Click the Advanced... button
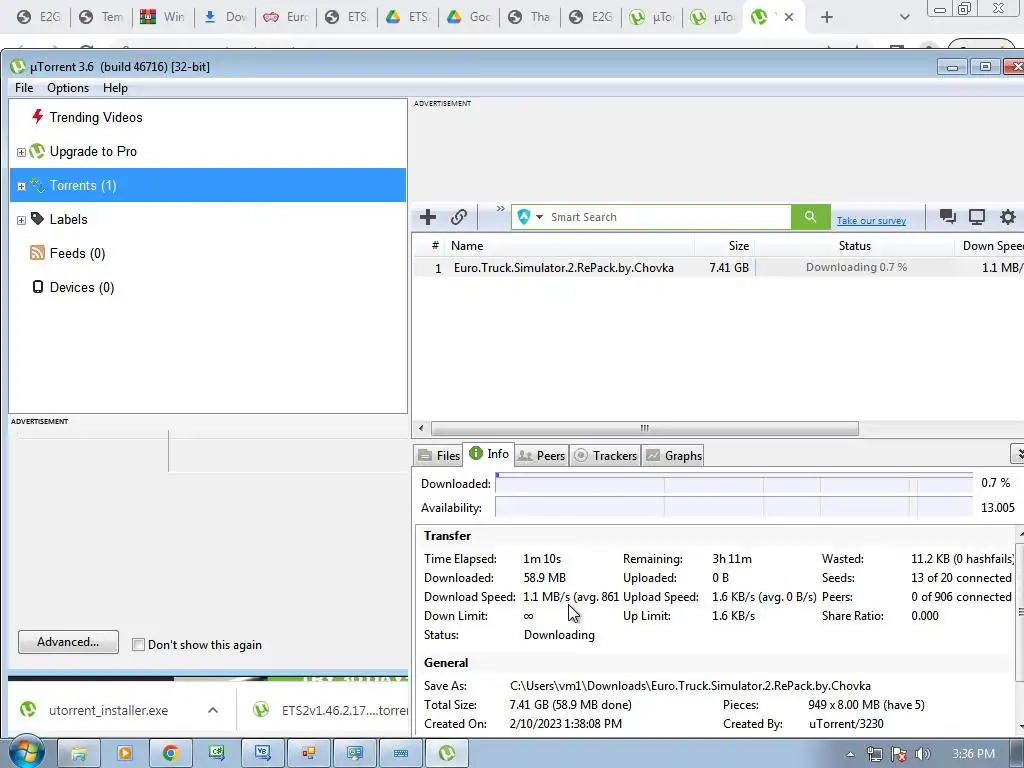This screenshot has height=768, width=1024. 69,642
